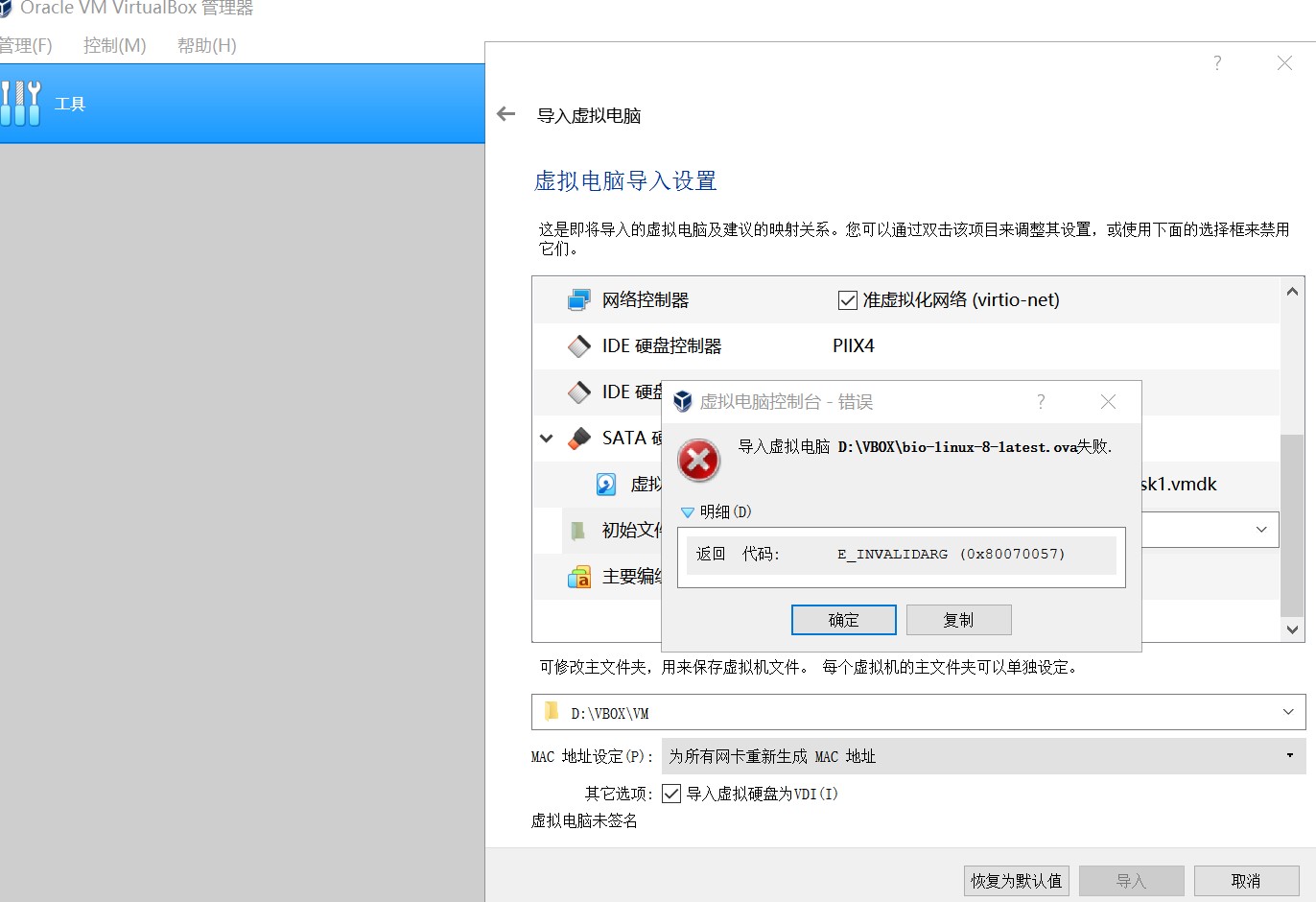Open the D:\VBOX\VM machine folder dropdown
Viewport: 1316px width, 902px height.
tap(1288, 712)
